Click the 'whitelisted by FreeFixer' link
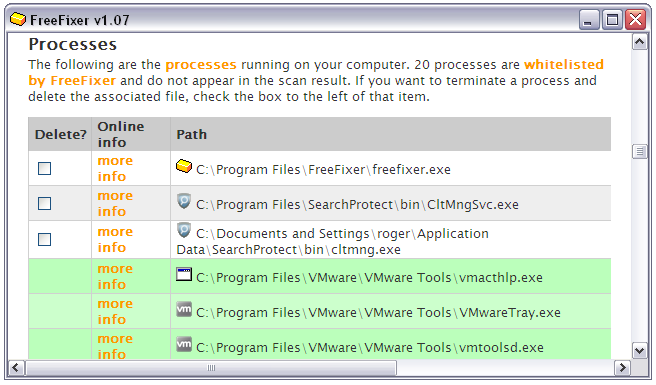The image size is (656, 385). click(316, 72)
